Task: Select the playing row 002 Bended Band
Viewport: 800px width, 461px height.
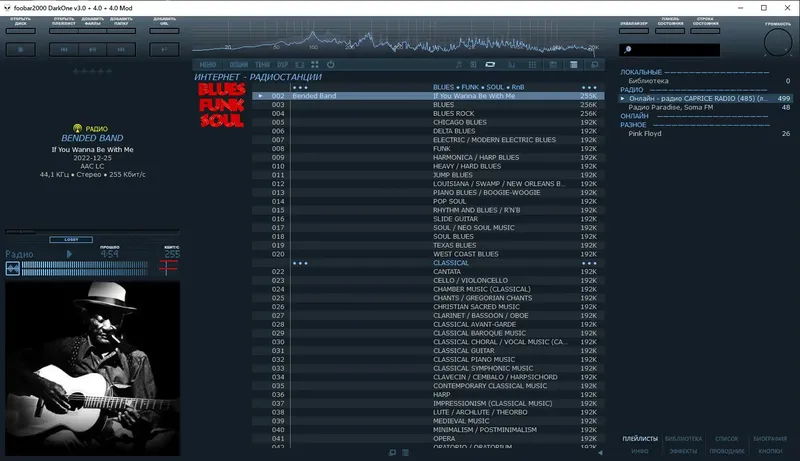Action: tap(428, 96)
